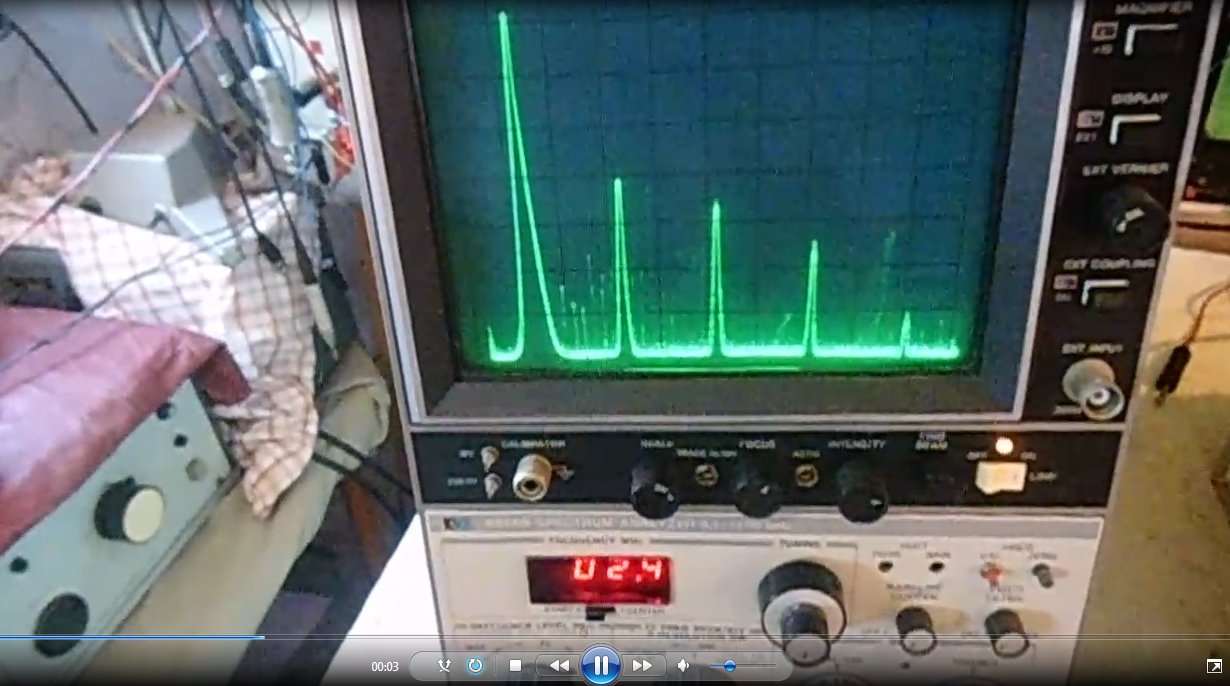Click the 00:03 elapsed time display
Viewport: 1230px width, 686px height.
click(385, 666)
